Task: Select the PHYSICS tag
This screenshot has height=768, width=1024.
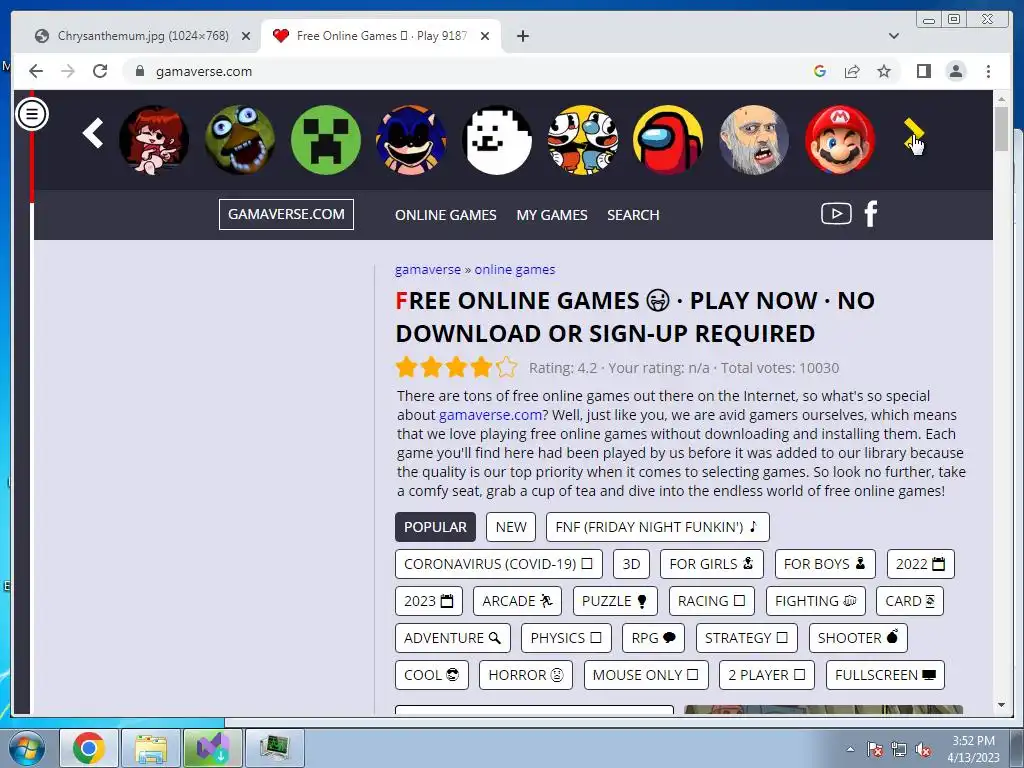Action: (566, 638)
